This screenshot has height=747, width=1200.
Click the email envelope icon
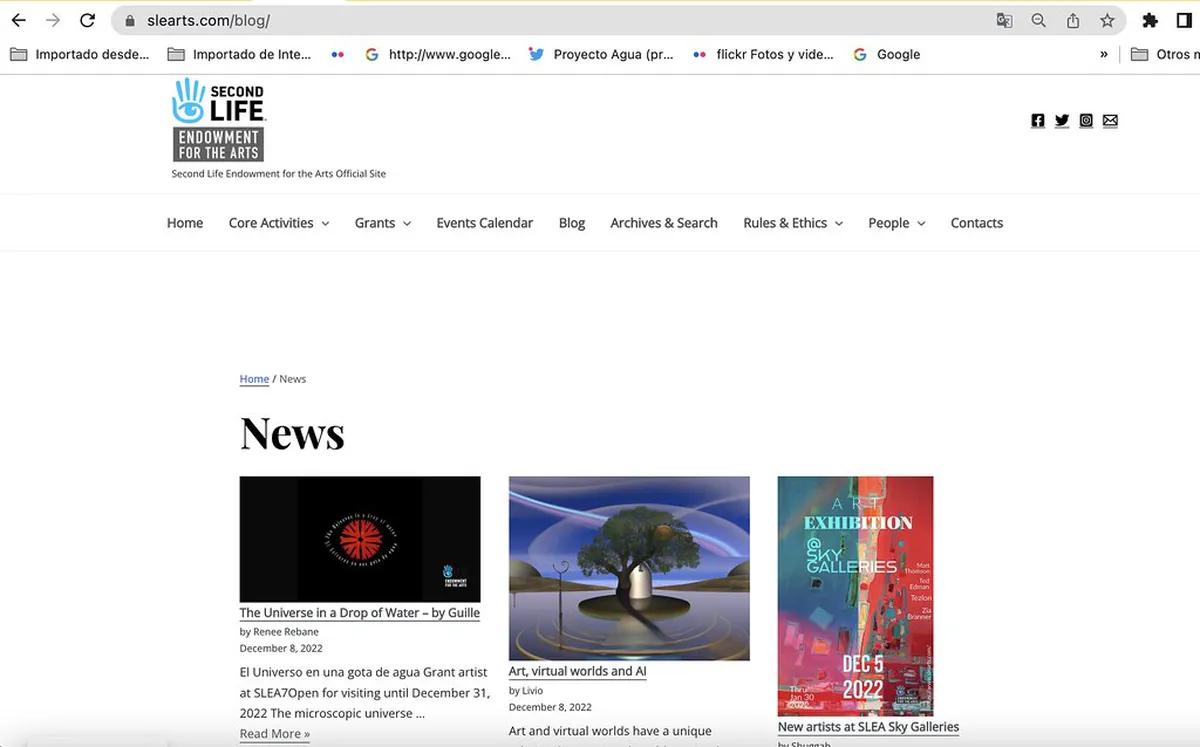(x=1110, y=121)
